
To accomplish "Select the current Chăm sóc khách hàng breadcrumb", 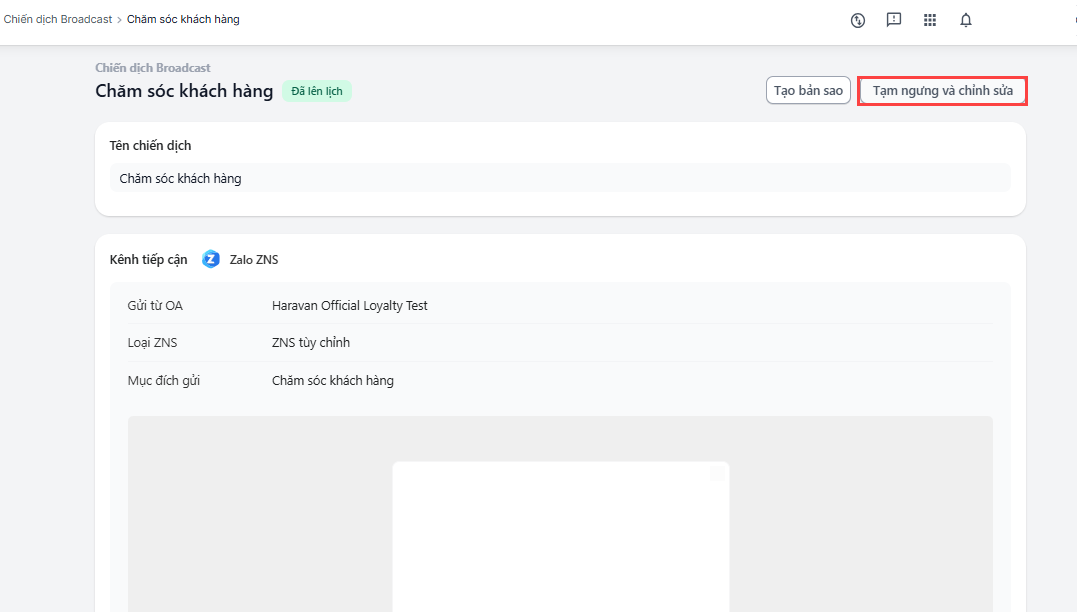I will pos(183,19).
